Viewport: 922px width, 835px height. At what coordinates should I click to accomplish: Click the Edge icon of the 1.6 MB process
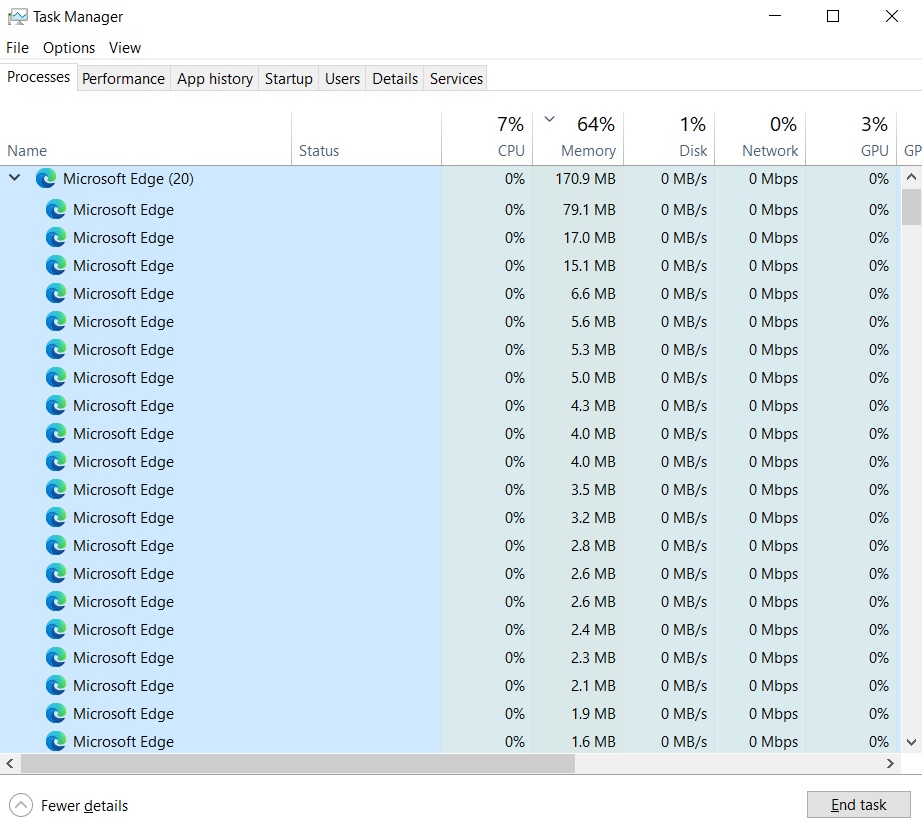pyautogui.click(x=58, y=742)
